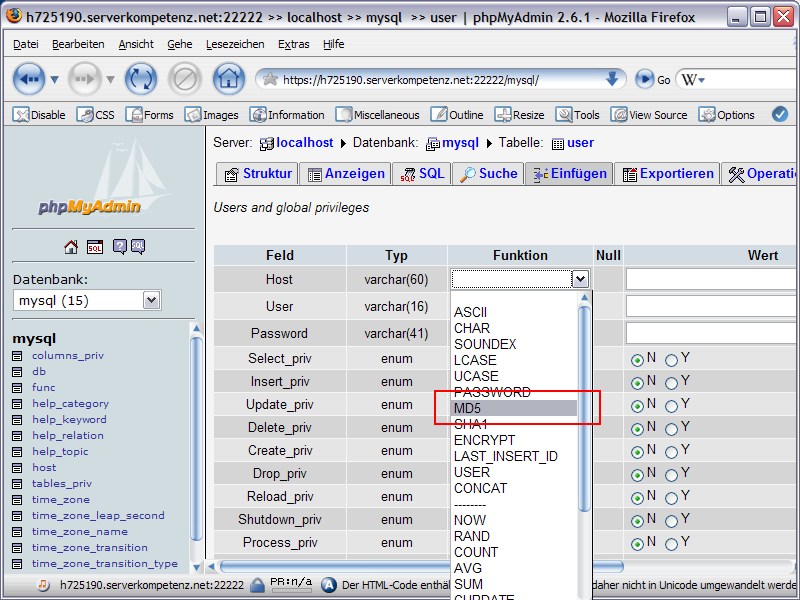
Task: Open the Datei menu
Action: pos(26,44)
